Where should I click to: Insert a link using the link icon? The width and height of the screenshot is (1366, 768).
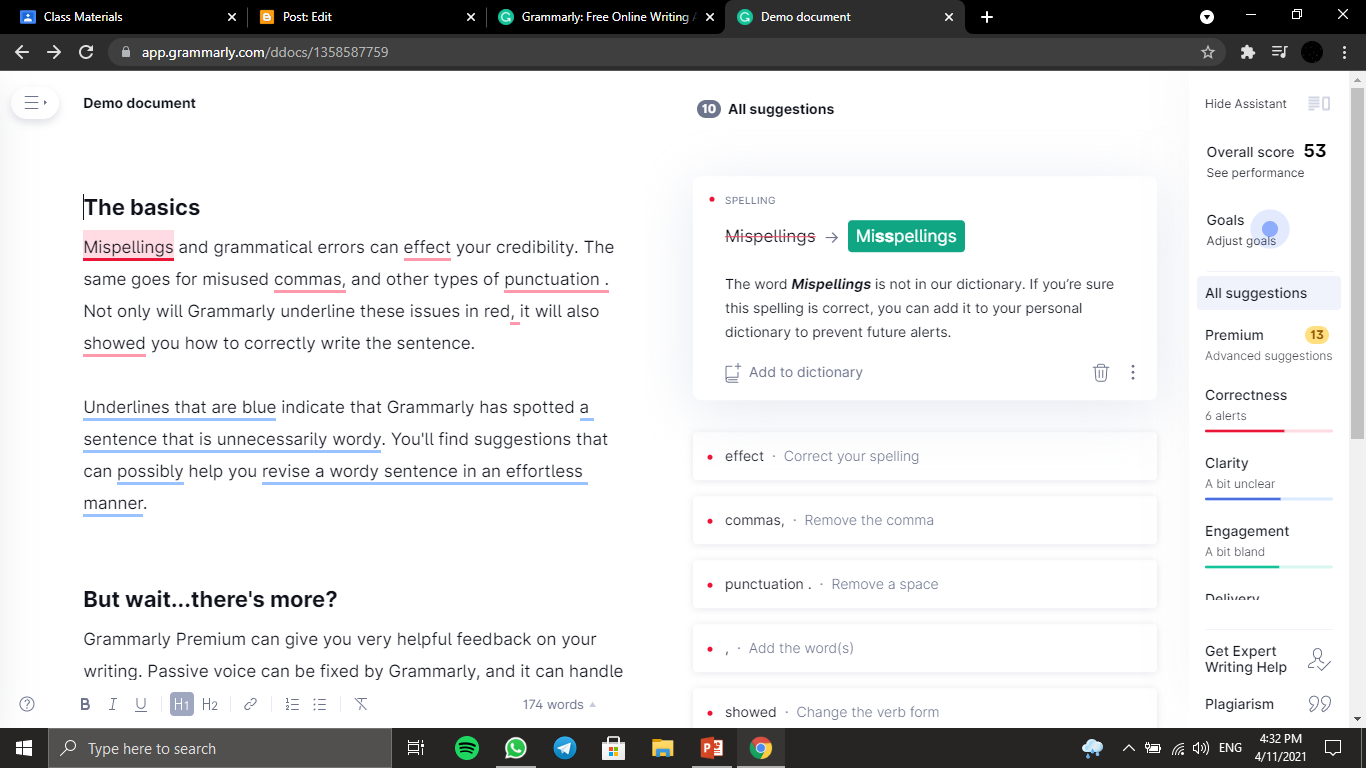click(x=251, y=704)
